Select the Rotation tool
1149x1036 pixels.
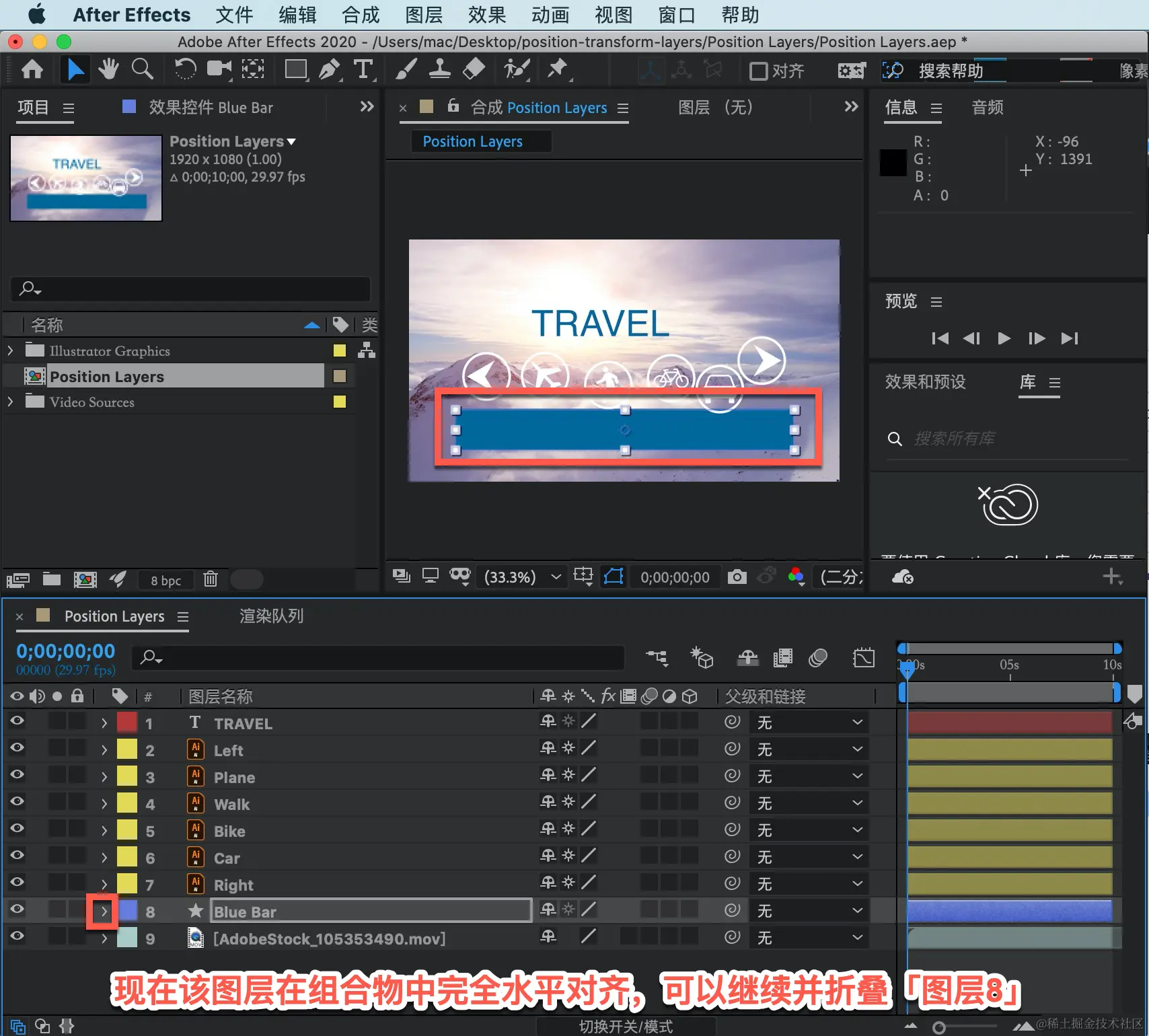point(185,69)
